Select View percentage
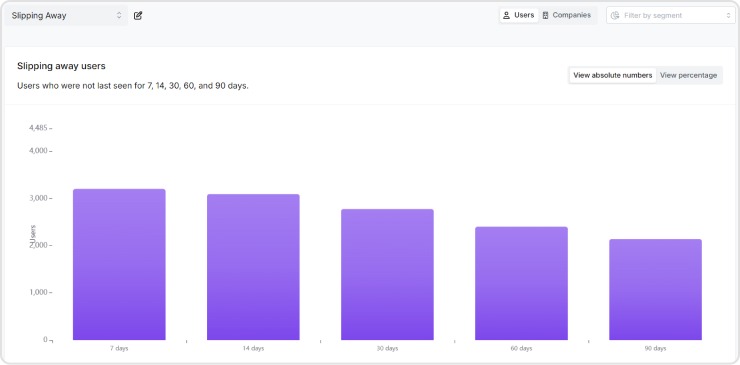The height and width of the screenshot is (365, 740). coord(688,75)
